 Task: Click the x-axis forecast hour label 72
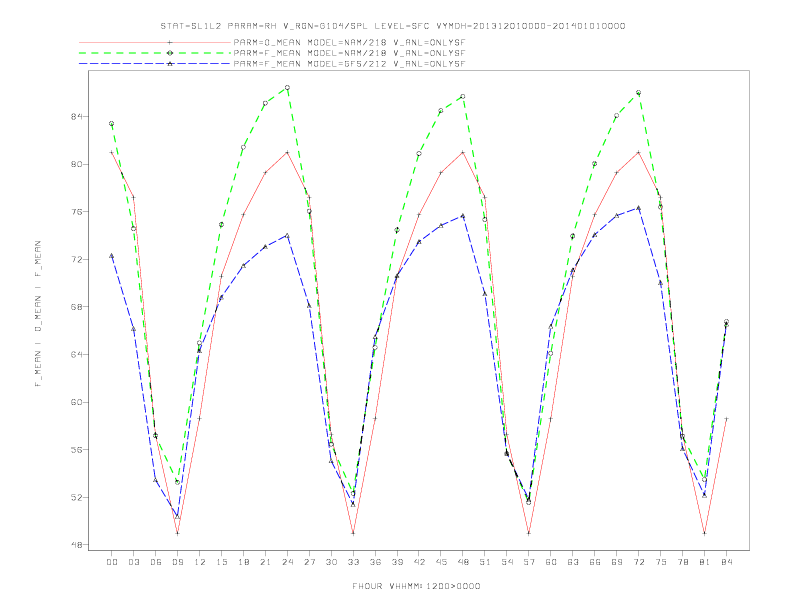(x=638, y=562)
